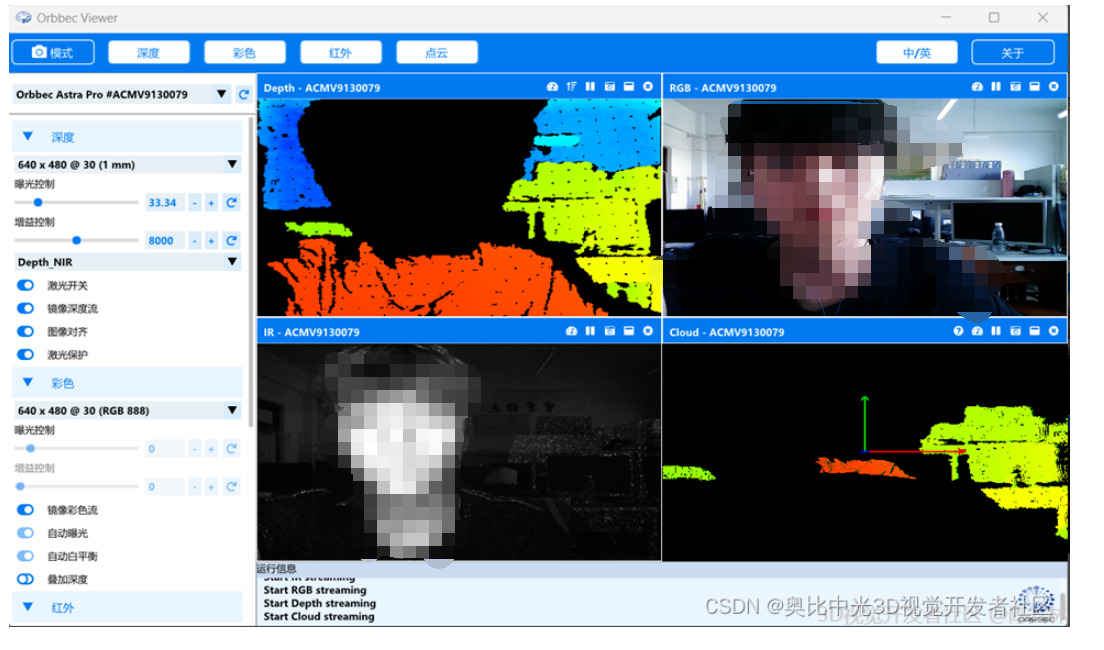Decrease depth exposure with minus button
Image resolution: width=1104 pixels, height=650 pixels.
pyautogui.click(x=195, y=203)
